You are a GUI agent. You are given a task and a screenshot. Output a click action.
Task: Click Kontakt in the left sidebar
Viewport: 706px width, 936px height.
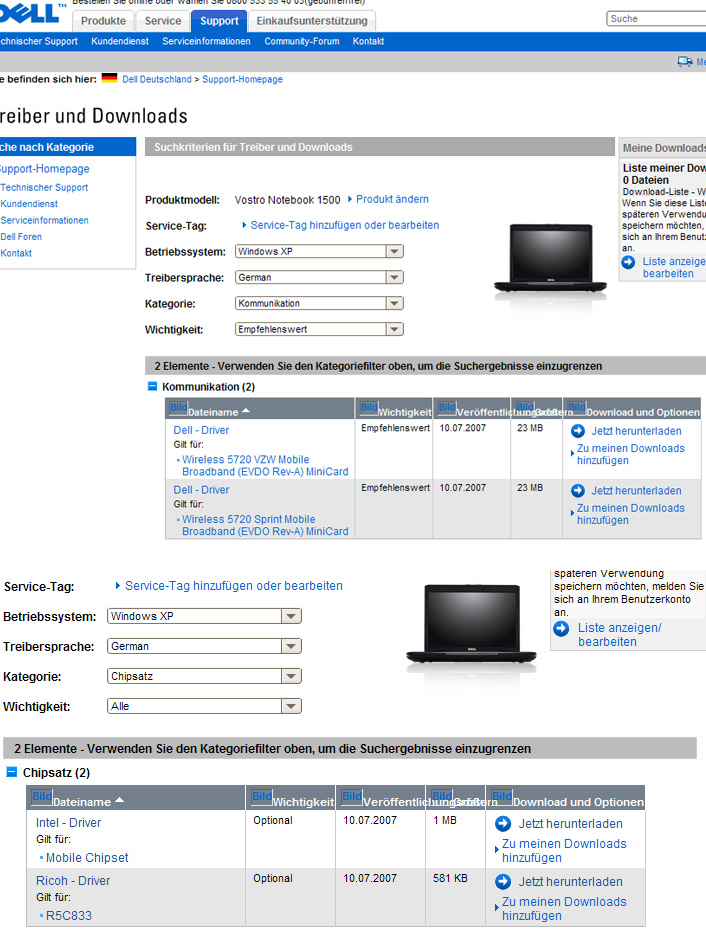[x=16, y=253]
